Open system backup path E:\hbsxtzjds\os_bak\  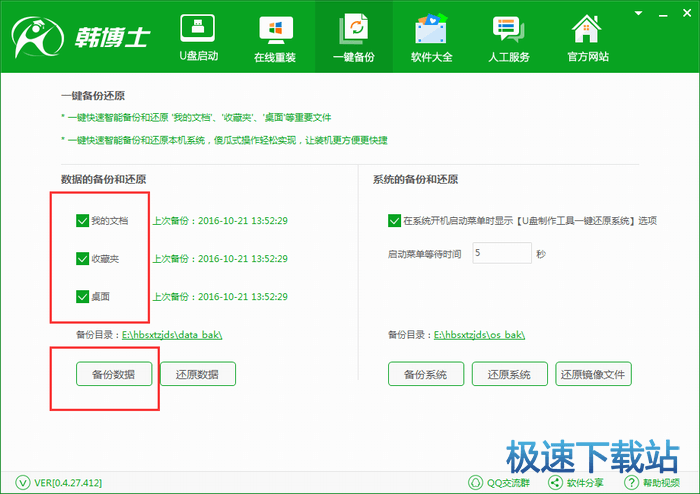tap(478, 334)
